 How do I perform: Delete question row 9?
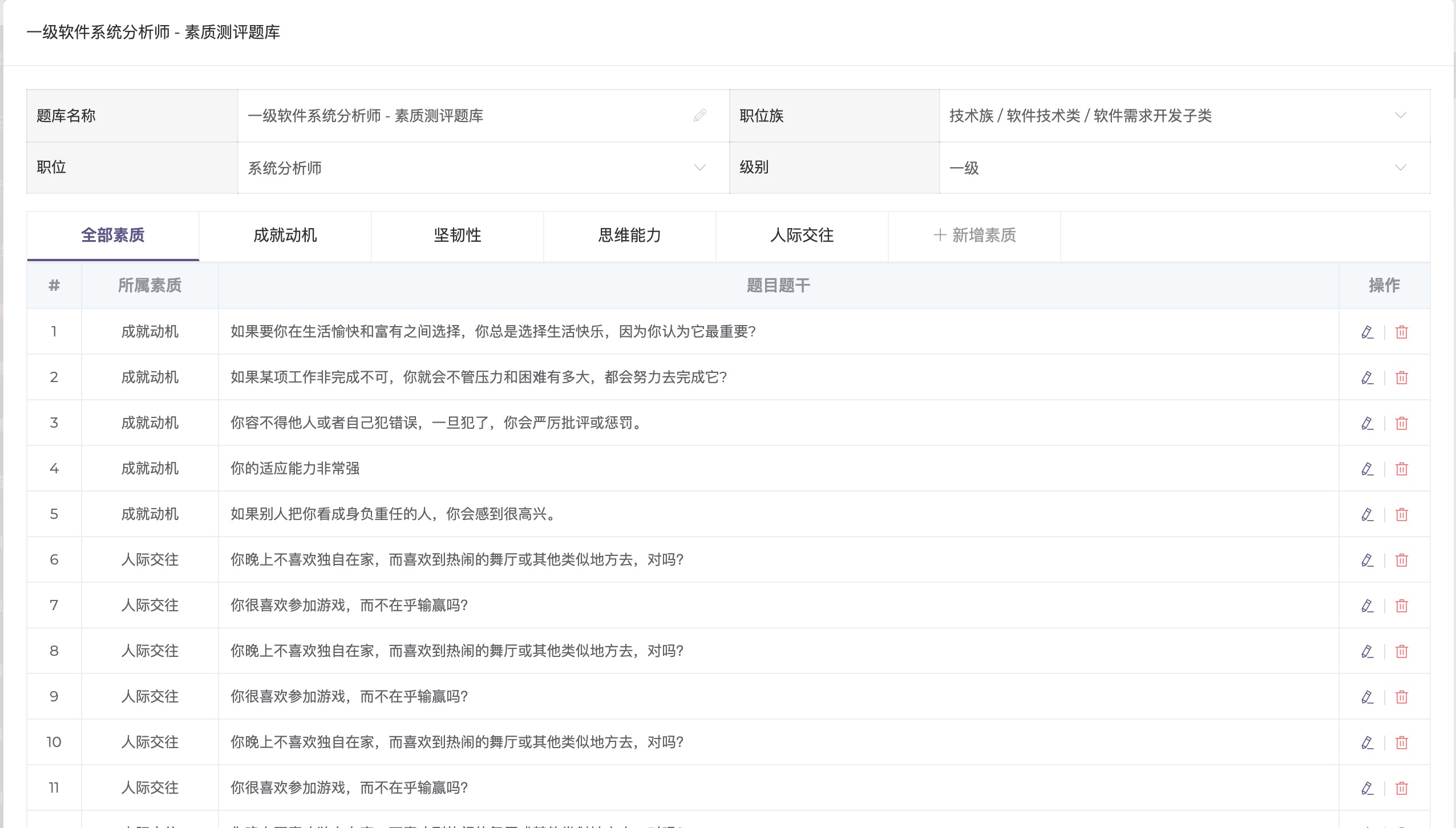1401,697
